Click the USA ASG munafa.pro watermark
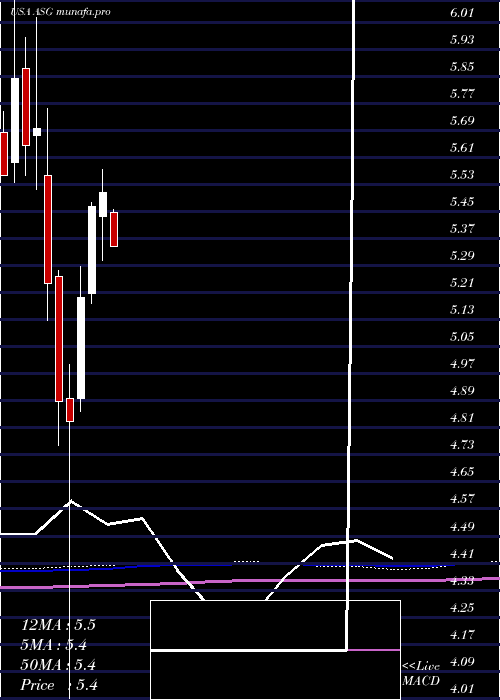500x700 pixels. (60, 12)
